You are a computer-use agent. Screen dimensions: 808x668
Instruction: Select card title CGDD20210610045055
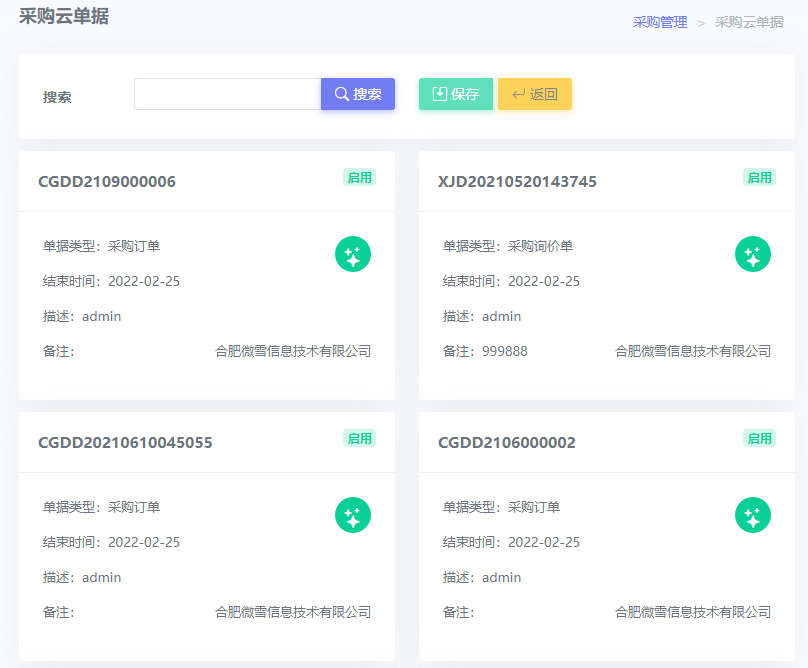coord(125,443)
